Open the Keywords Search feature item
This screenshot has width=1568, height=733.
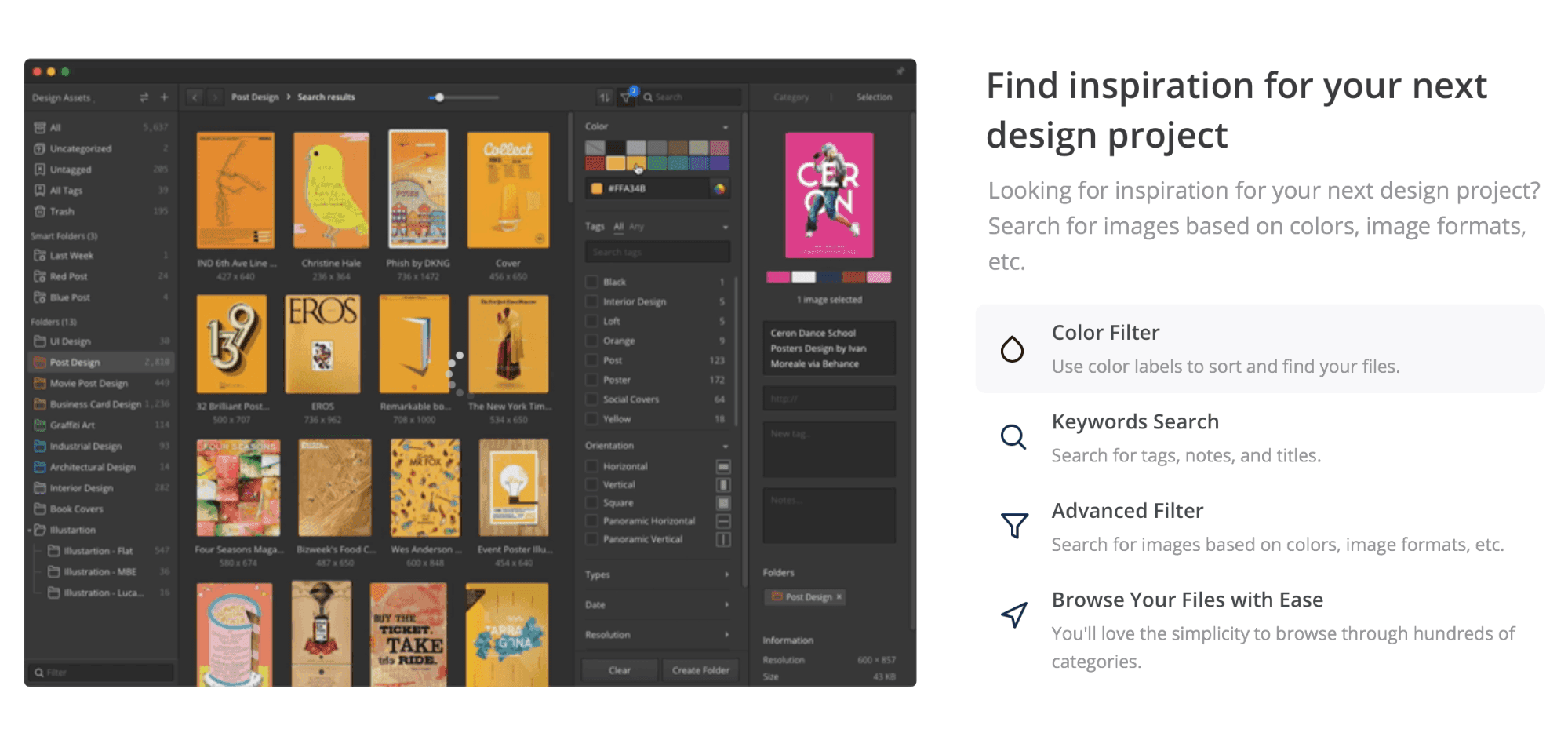click(1260, 438)
